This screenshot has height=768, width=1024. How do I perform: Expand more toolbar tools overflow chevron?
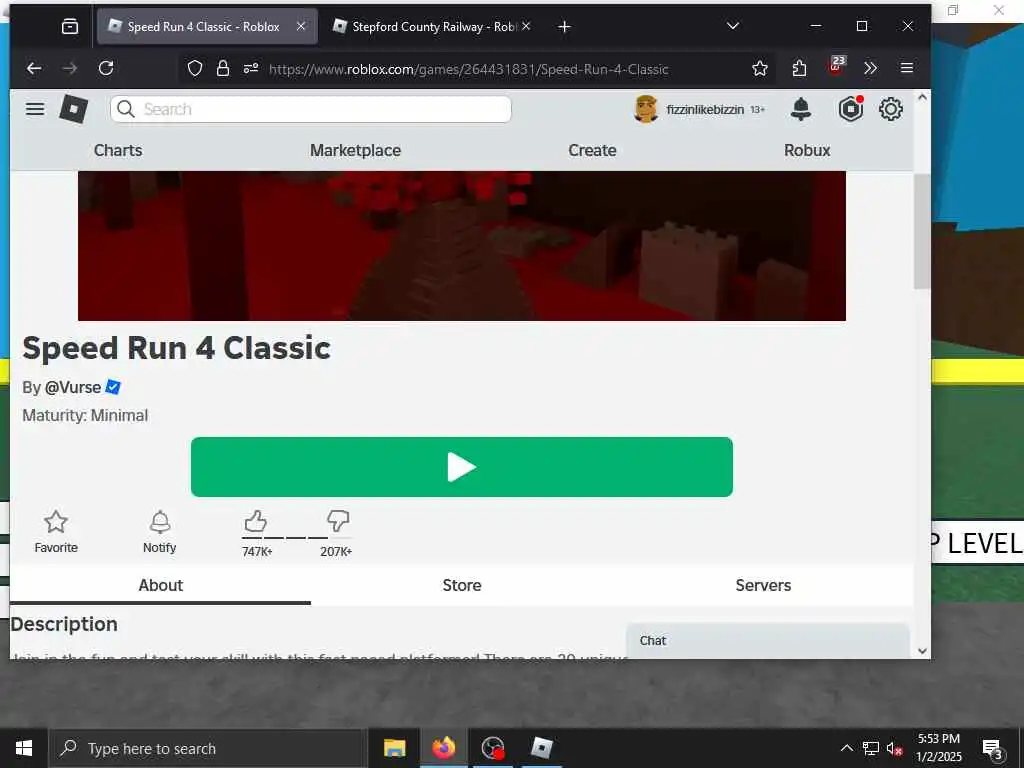coord(871,69)
